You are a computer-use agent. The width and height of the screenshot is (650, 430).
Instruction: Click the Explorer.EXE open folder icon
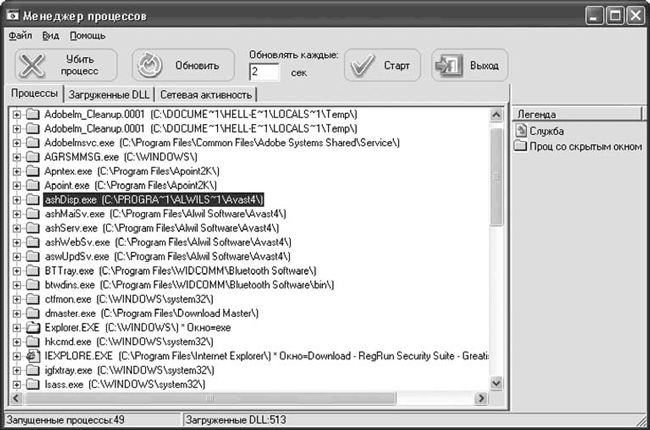[33, 326]
